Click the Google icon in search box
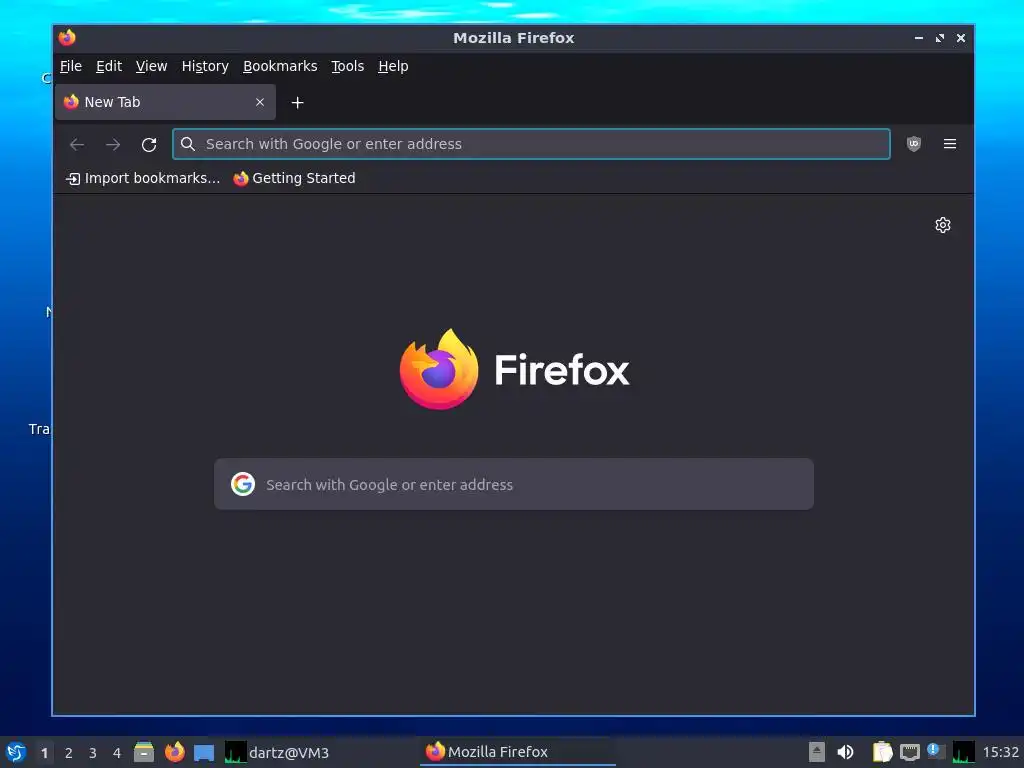The image size is (1024, 768). click(243, 484)
